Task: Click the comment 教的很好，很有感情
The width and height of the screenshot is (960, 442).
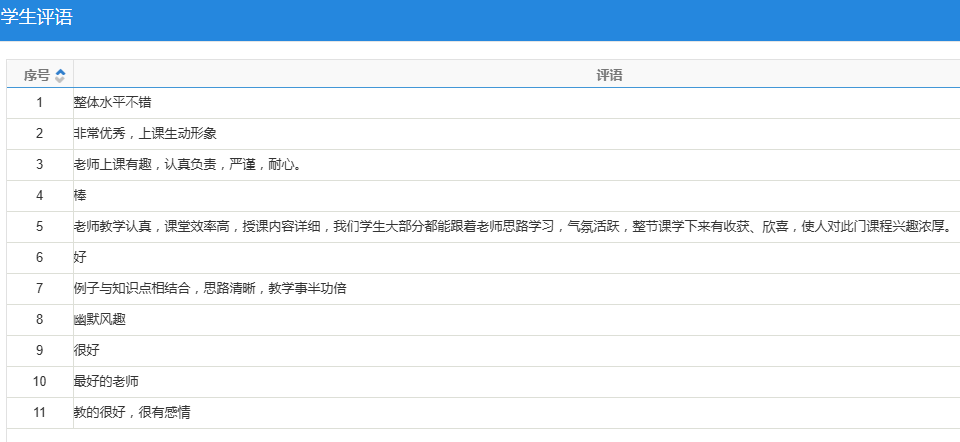Action: pyautogui.click(x=131, y=412)
